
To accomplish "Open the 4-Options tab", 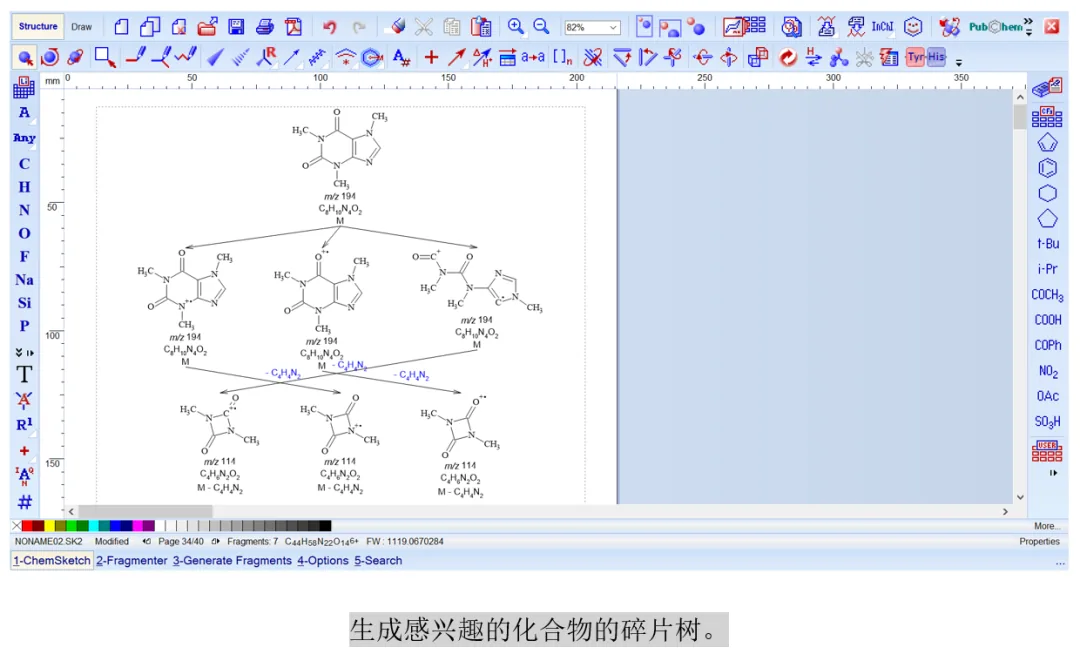I will point(323,560).
